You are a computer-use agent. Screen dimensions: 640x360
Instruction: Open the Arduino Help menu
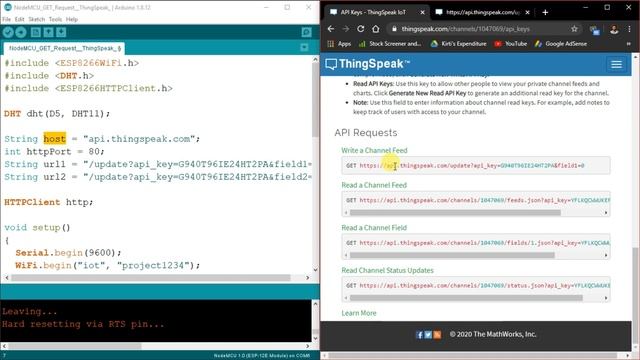(x=72, y=19)
